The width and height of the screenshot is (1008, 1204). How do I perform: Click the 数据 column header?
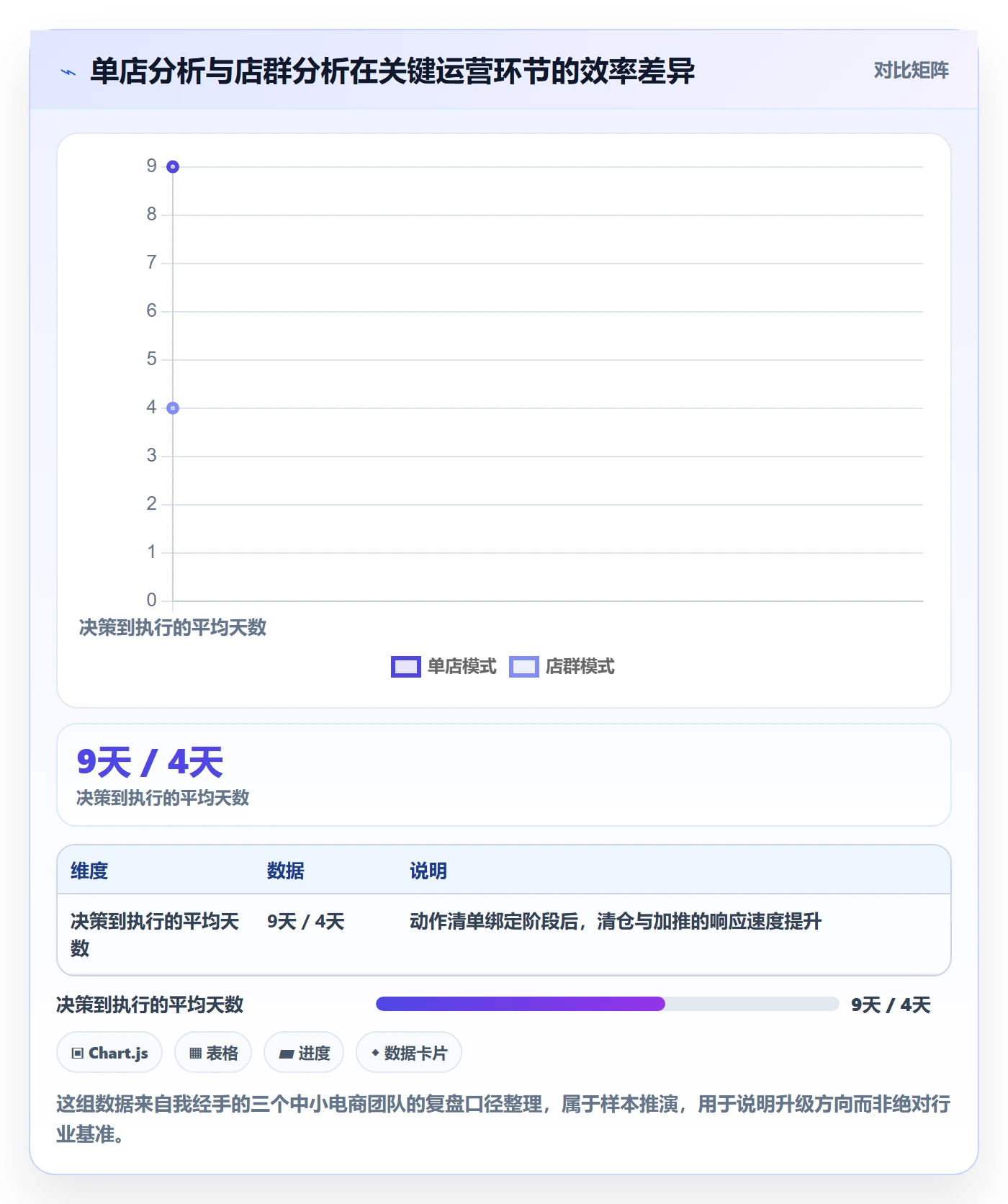pos(286,871)
